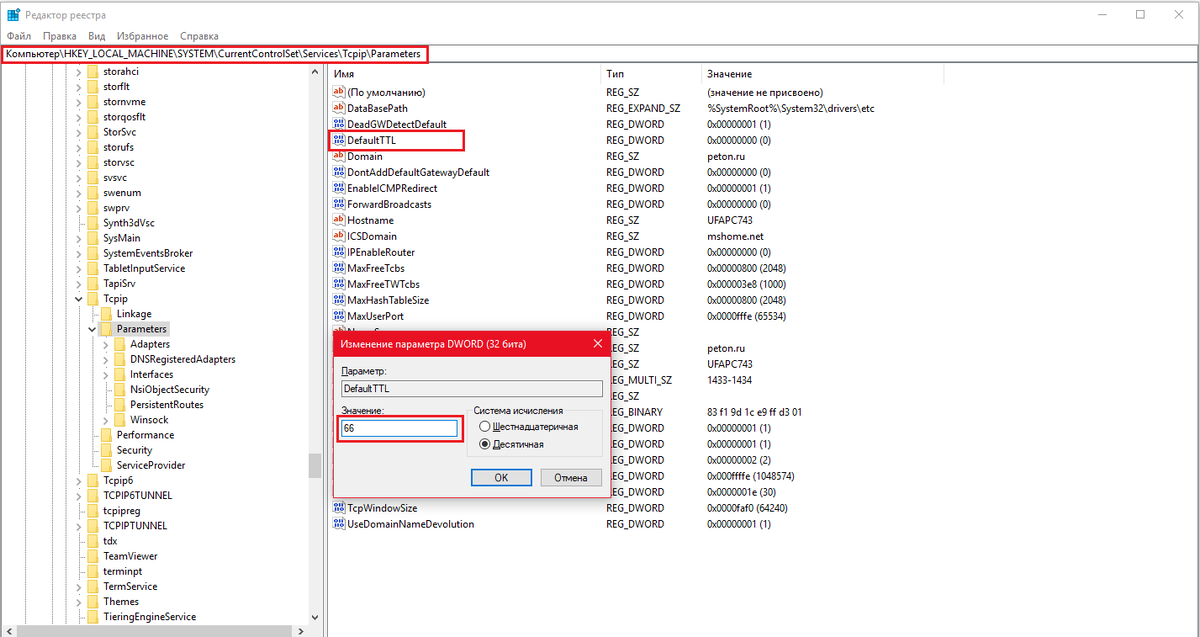Image resolution: width=1200 pixels, height=637 pixels.
Task: Select the Шестнадцатеричная radio button
Action: coord(485,427)
